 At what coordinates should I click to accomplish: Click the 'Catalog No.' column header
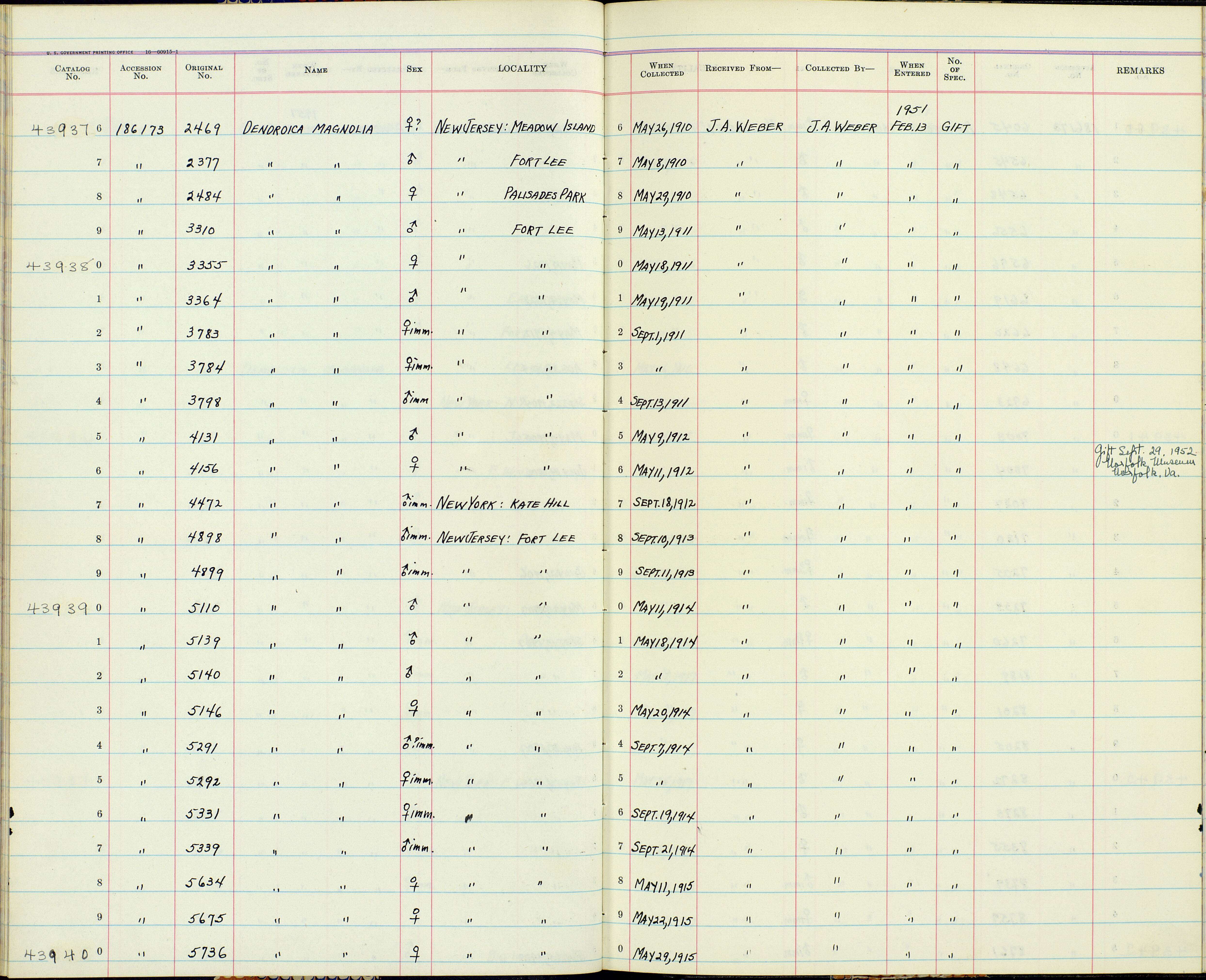[x=72, y=72]
